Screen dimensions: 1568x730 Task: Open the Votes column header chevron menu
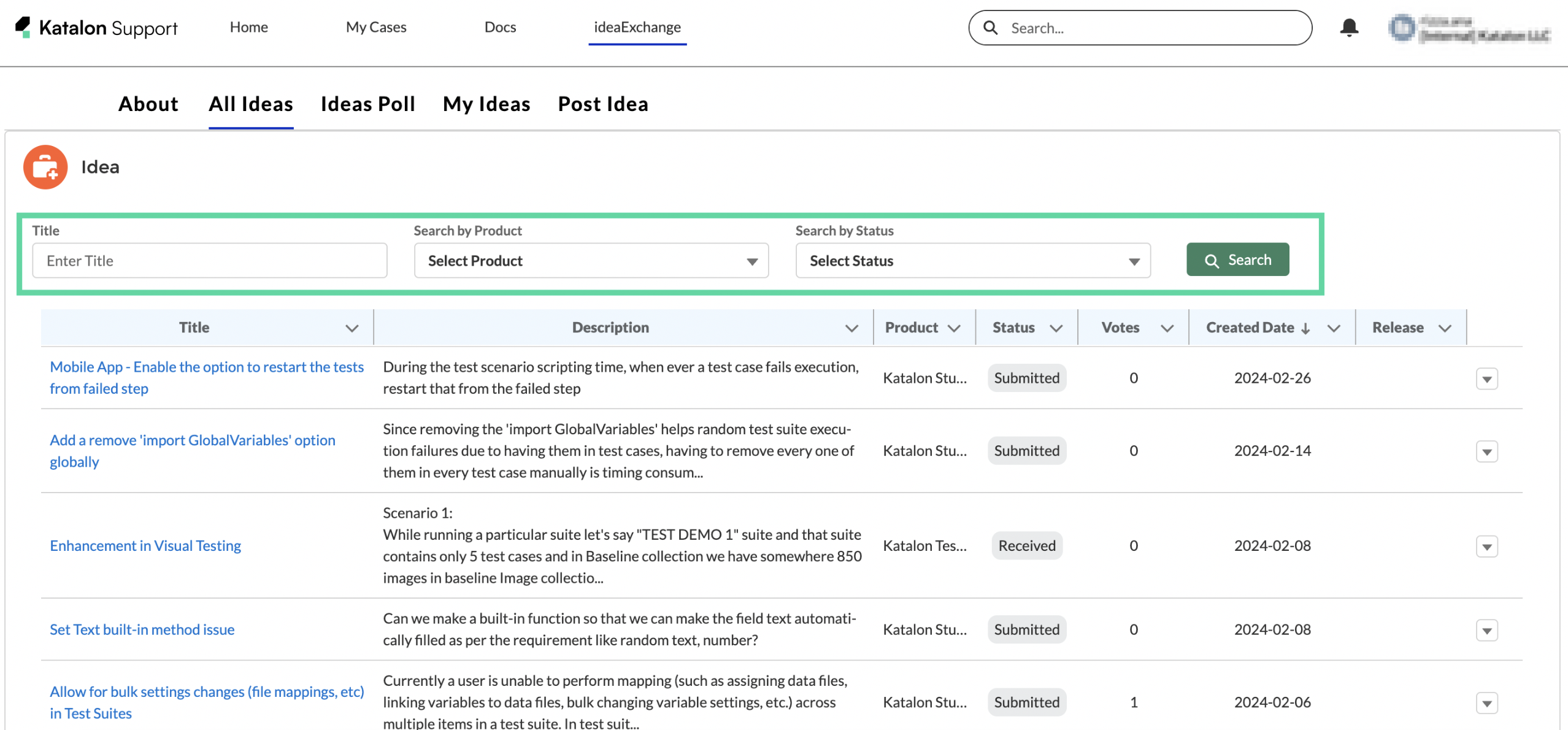tap(1167, 328)
